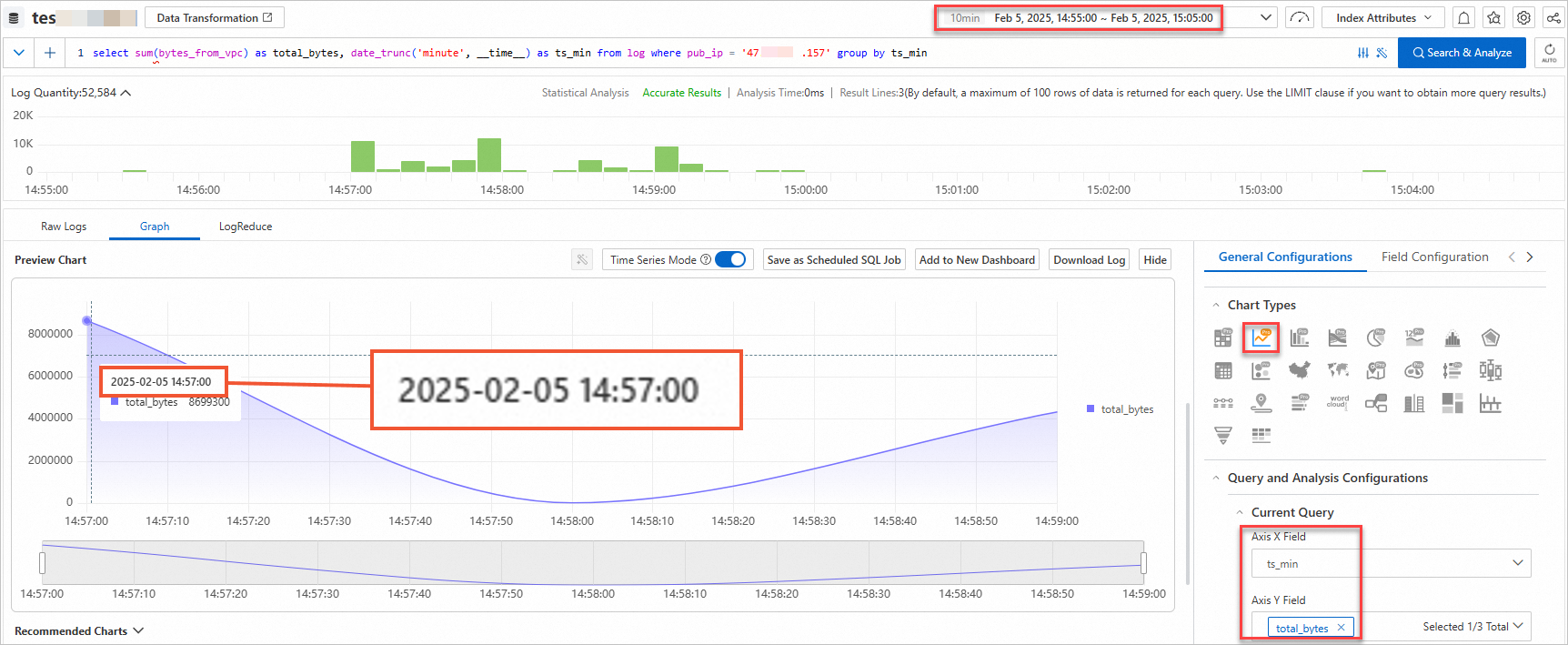Open the Data Transformation link
The image size is (1568, 645).
(215, 17)
